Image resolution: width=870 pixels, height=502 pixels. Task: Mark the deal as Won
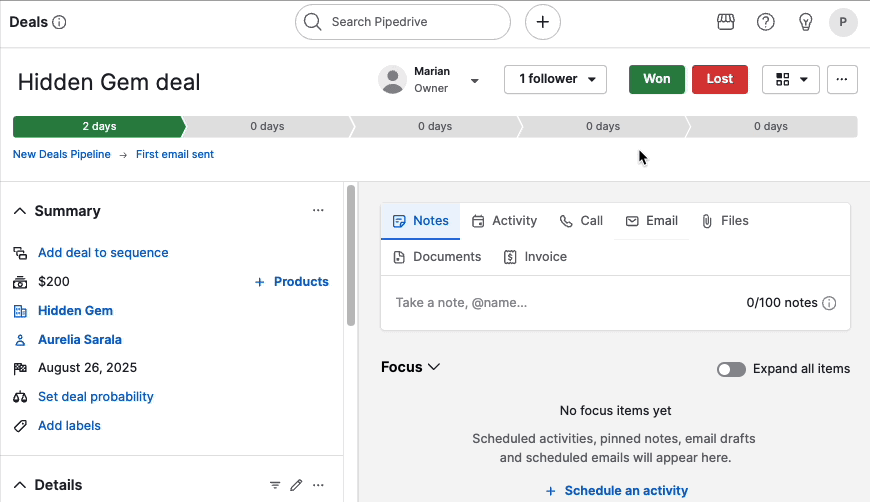click(x=656, y=79)
